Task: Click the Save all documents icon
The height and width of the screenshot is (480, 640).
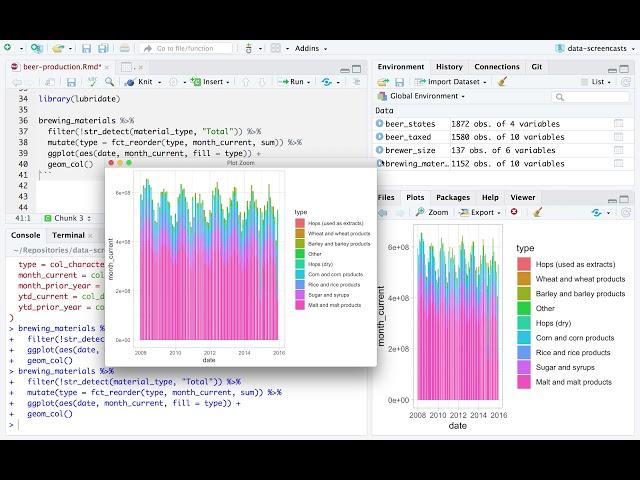Action: [103, 49]
